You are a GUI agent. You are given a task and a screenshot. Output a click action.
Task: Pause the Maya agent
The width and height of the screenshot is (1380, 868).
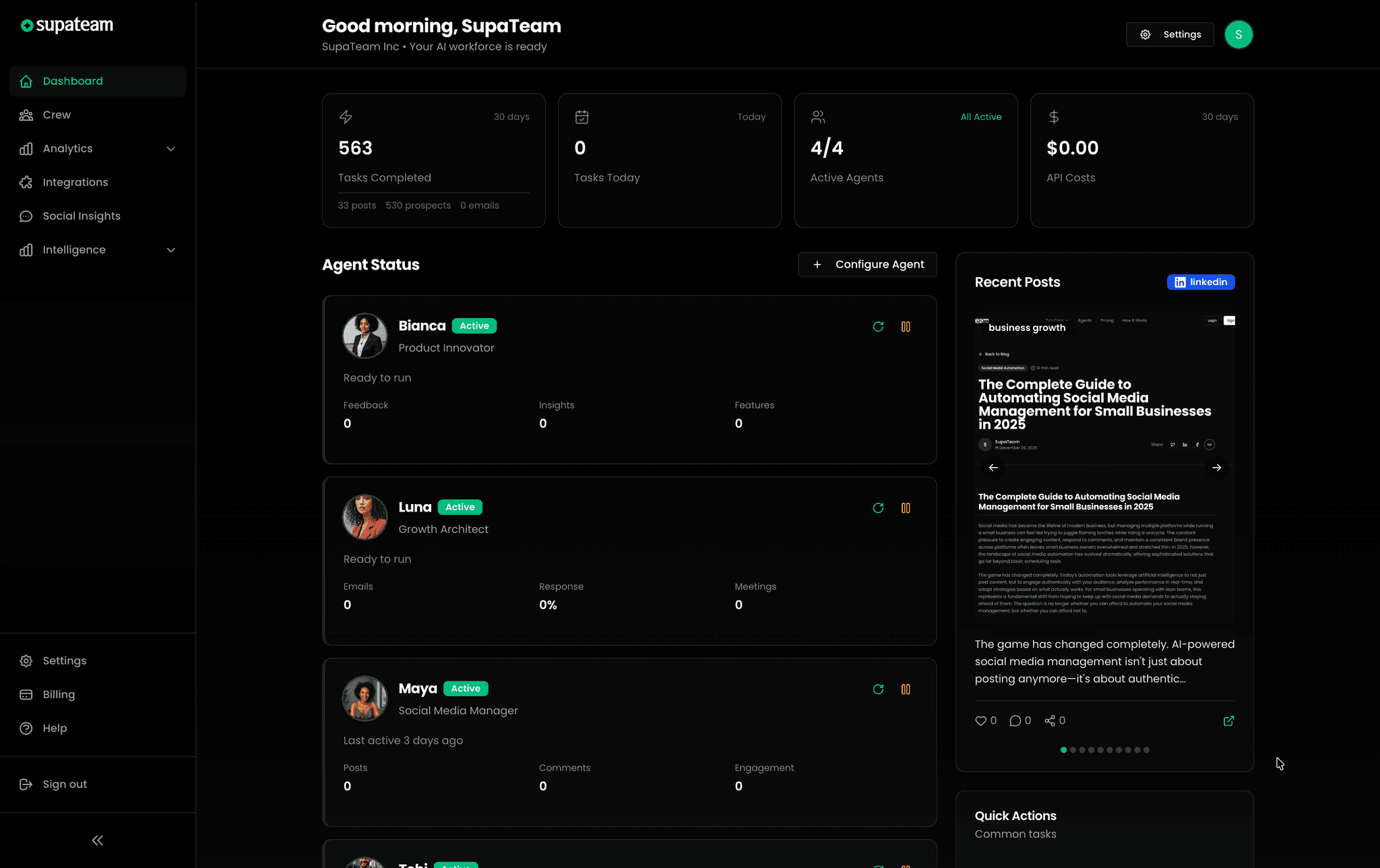906,689
